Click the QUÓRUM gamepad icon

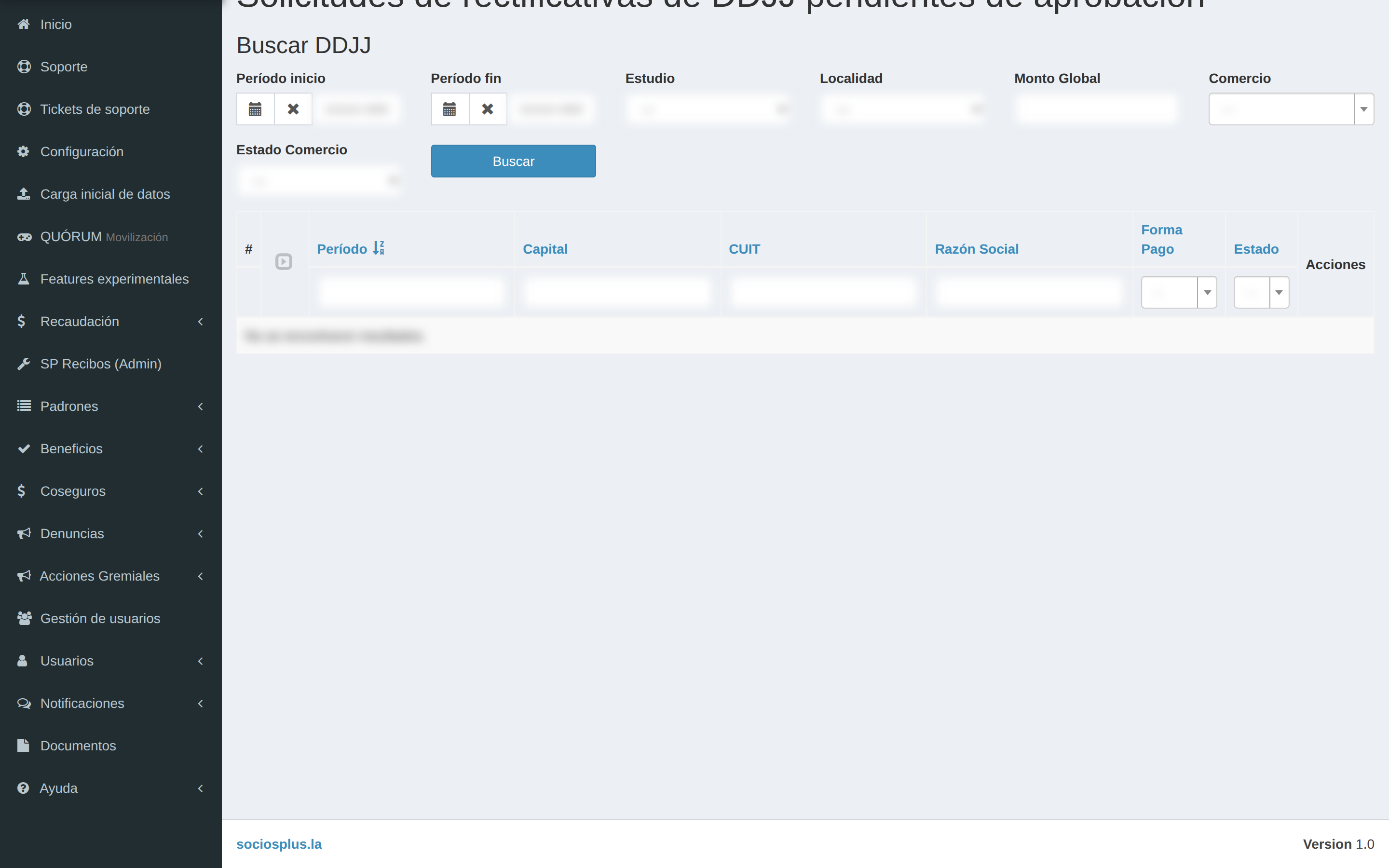coord(24,236)
